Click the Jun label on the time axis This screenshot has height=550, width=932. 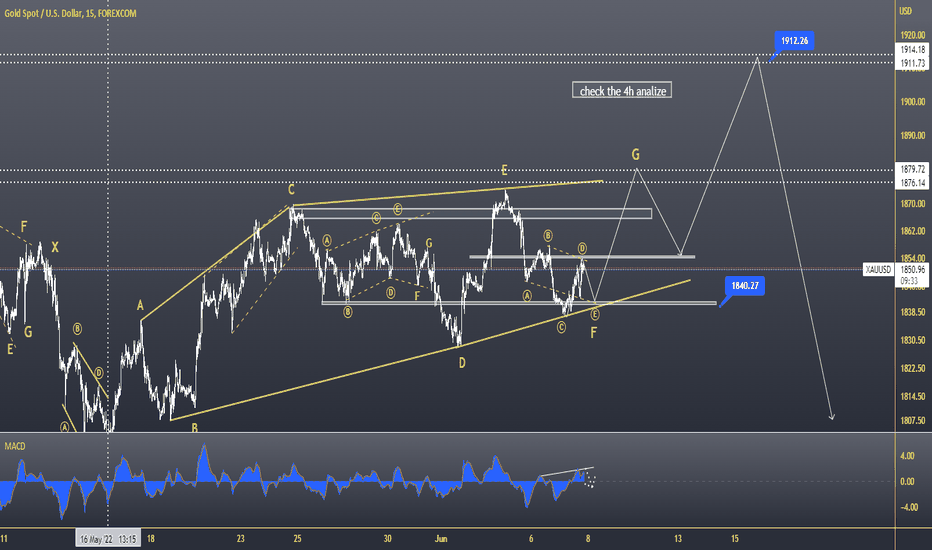click(441, 539)
